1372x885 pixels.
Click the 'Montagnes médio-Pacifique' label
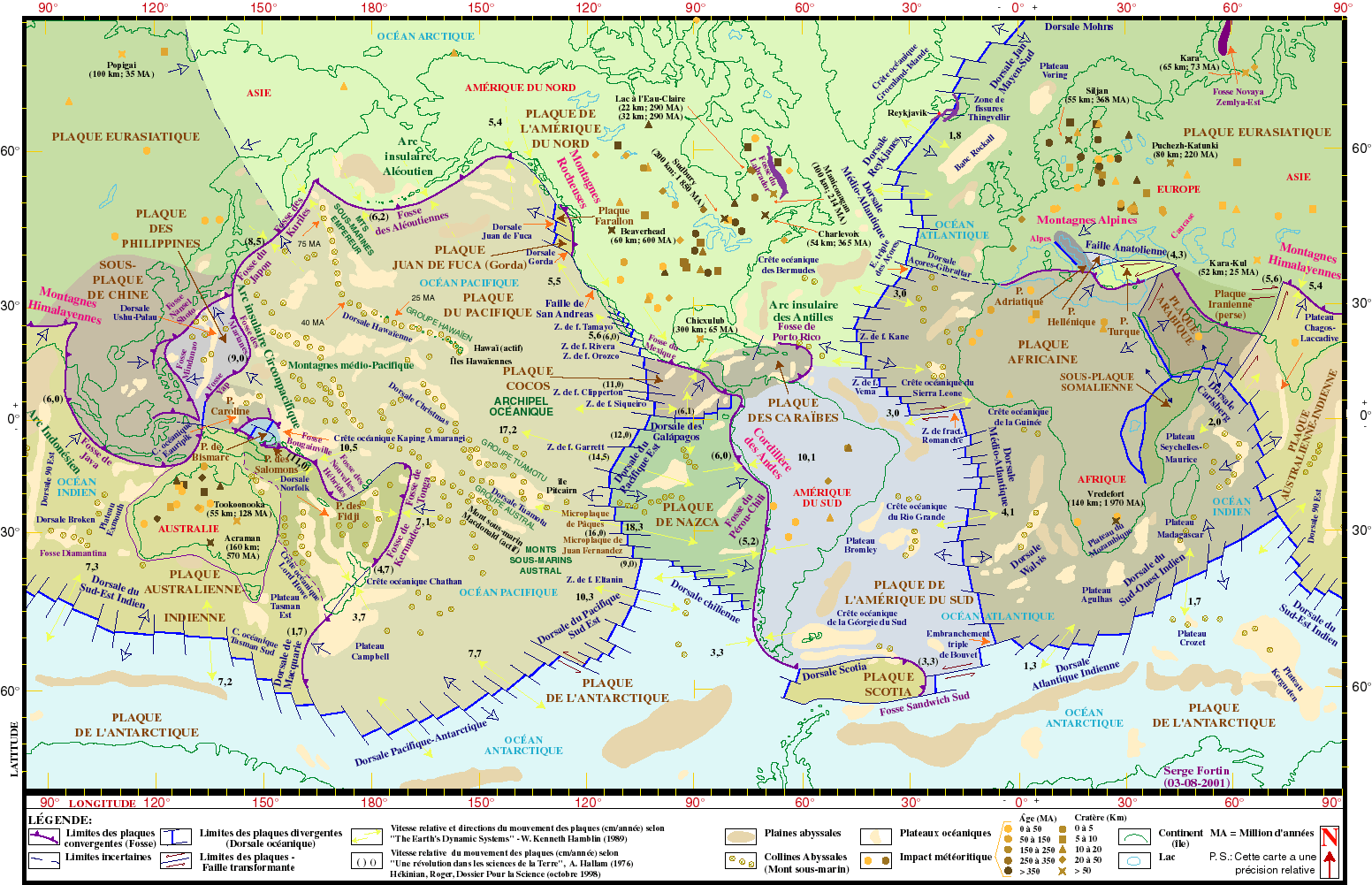[x=351, y=365]
